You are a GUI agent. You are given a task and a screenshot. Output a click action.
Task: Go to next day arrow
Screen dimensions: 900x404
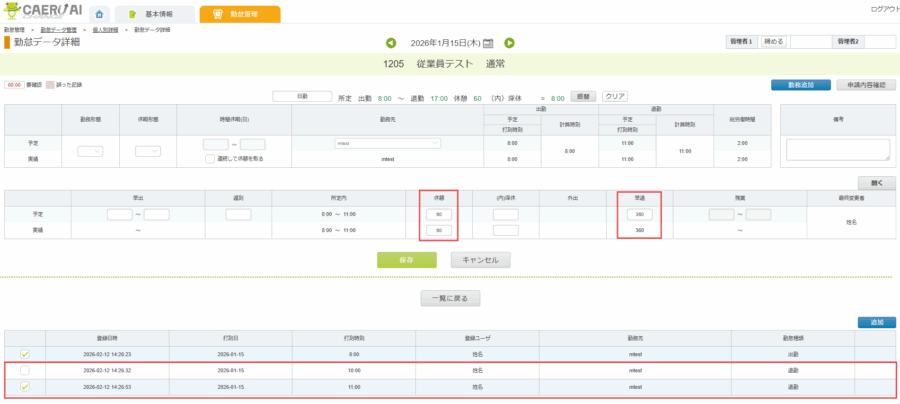pos(509,43)
